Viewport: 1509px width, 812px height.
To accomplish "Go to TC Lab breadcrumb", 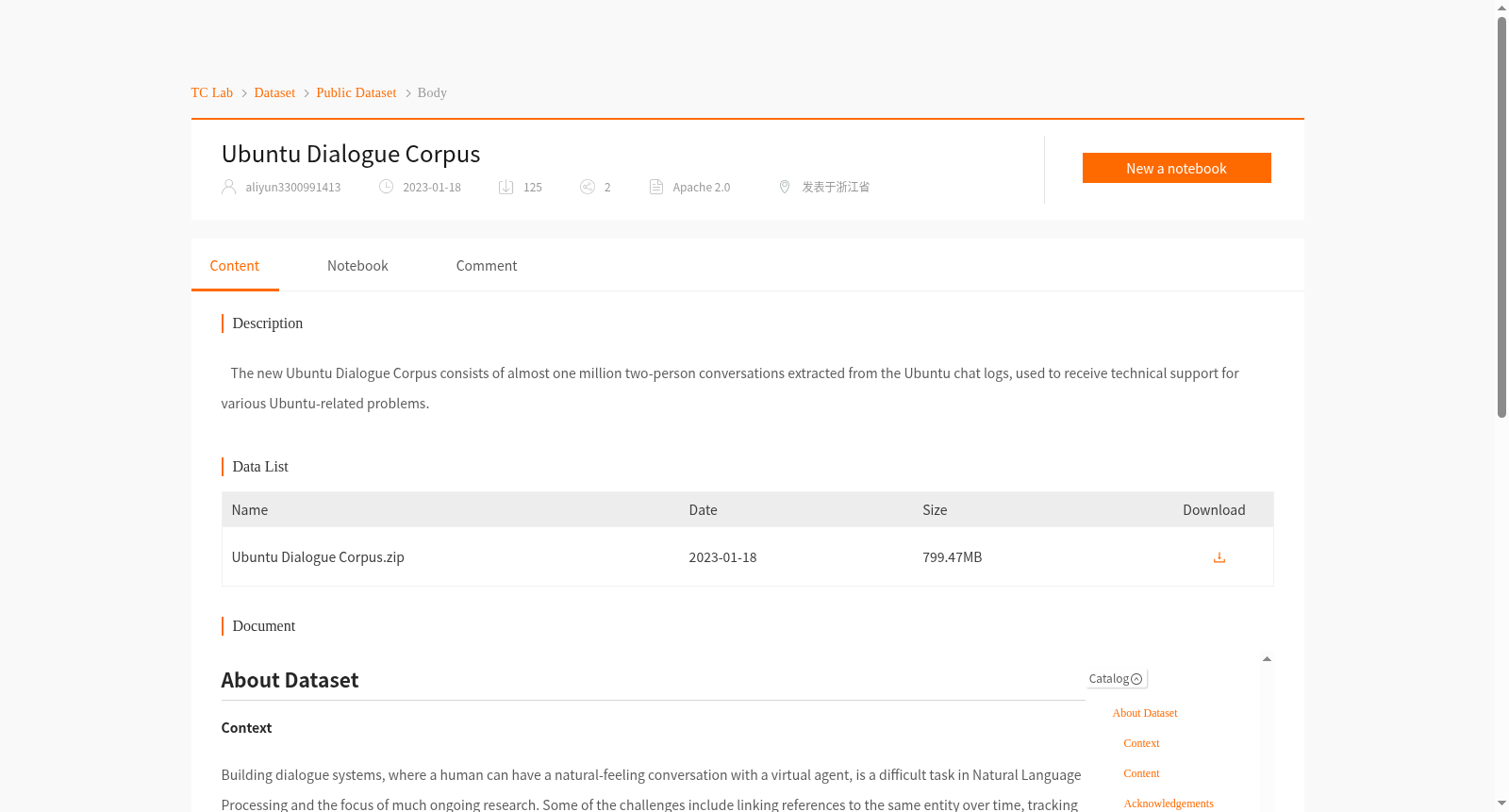I will pyautogui.click(x=212, y=92).
